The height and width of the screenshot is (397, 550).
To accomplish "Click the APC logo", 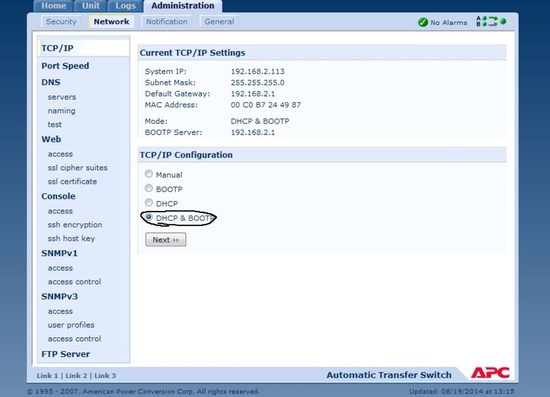I will point(490,372).
